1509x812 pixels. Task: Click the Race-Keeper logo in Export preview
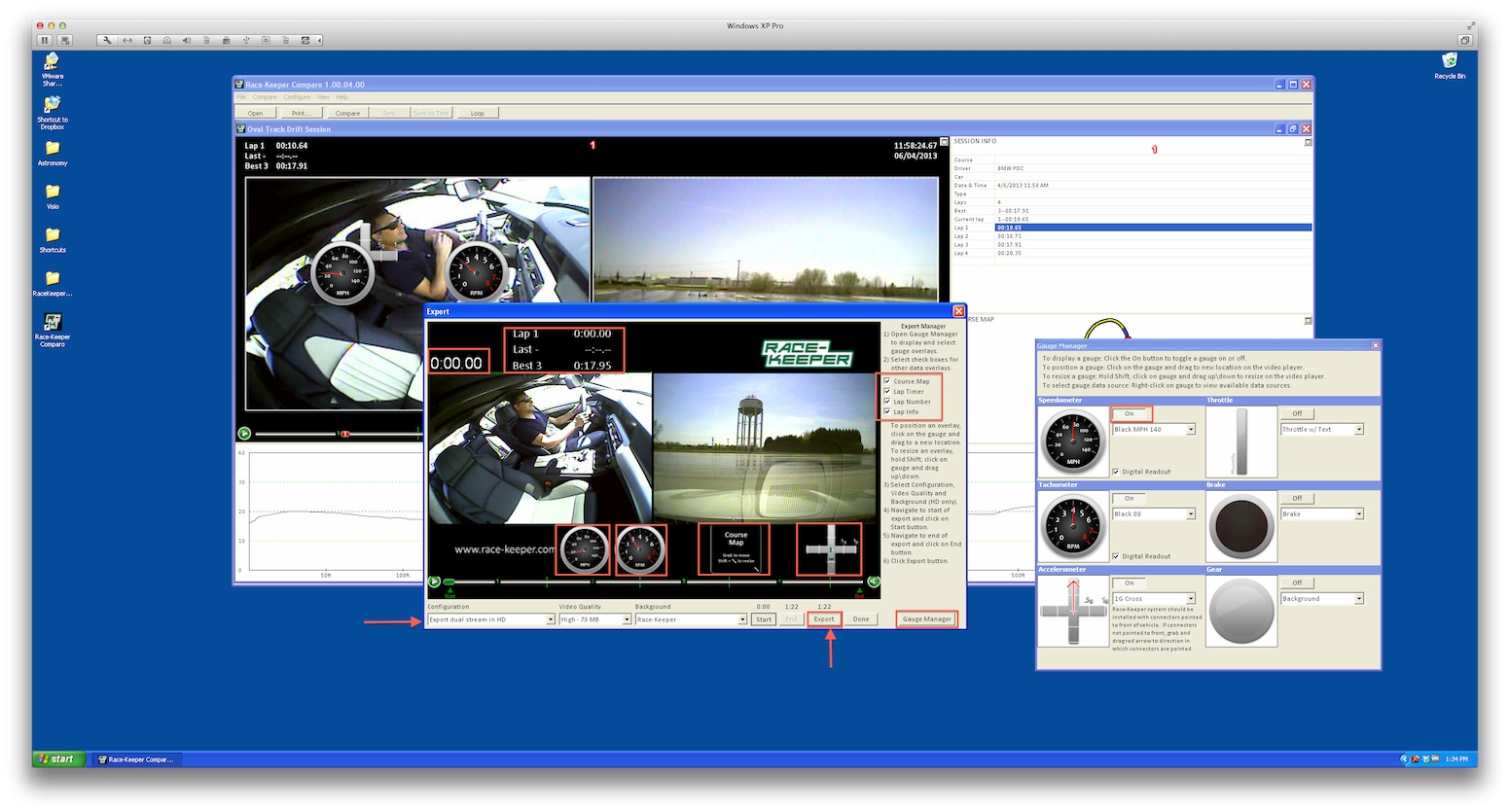click(807, 353)
